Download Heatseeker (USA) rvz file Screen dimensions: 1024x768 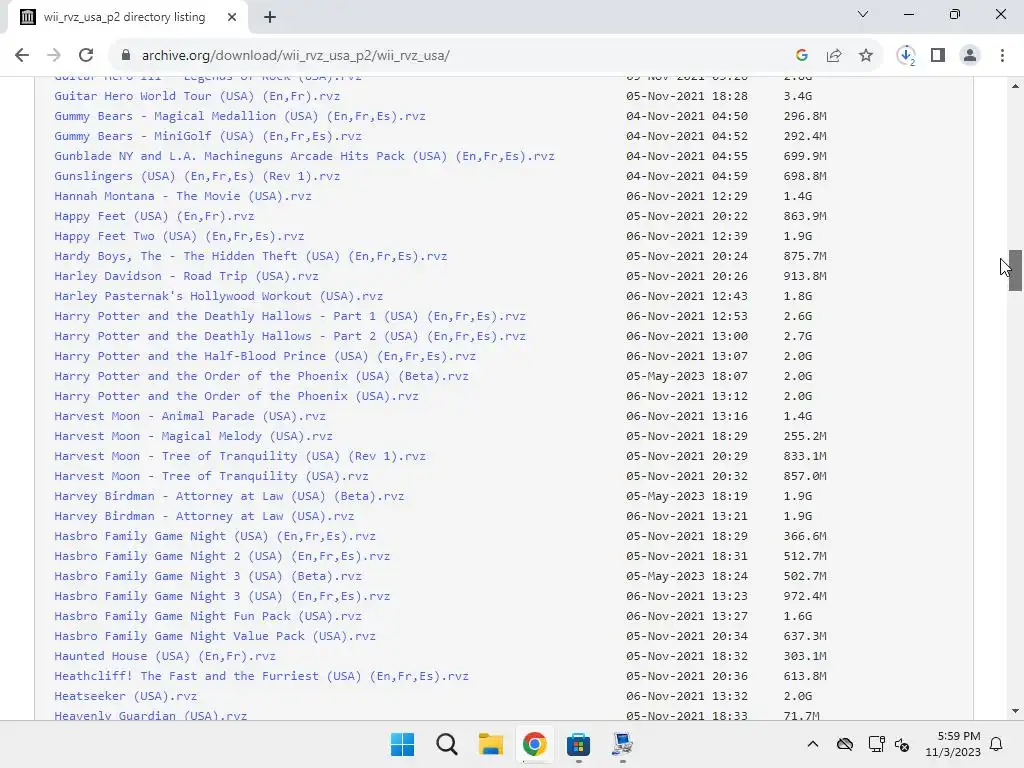coord(125,696)
